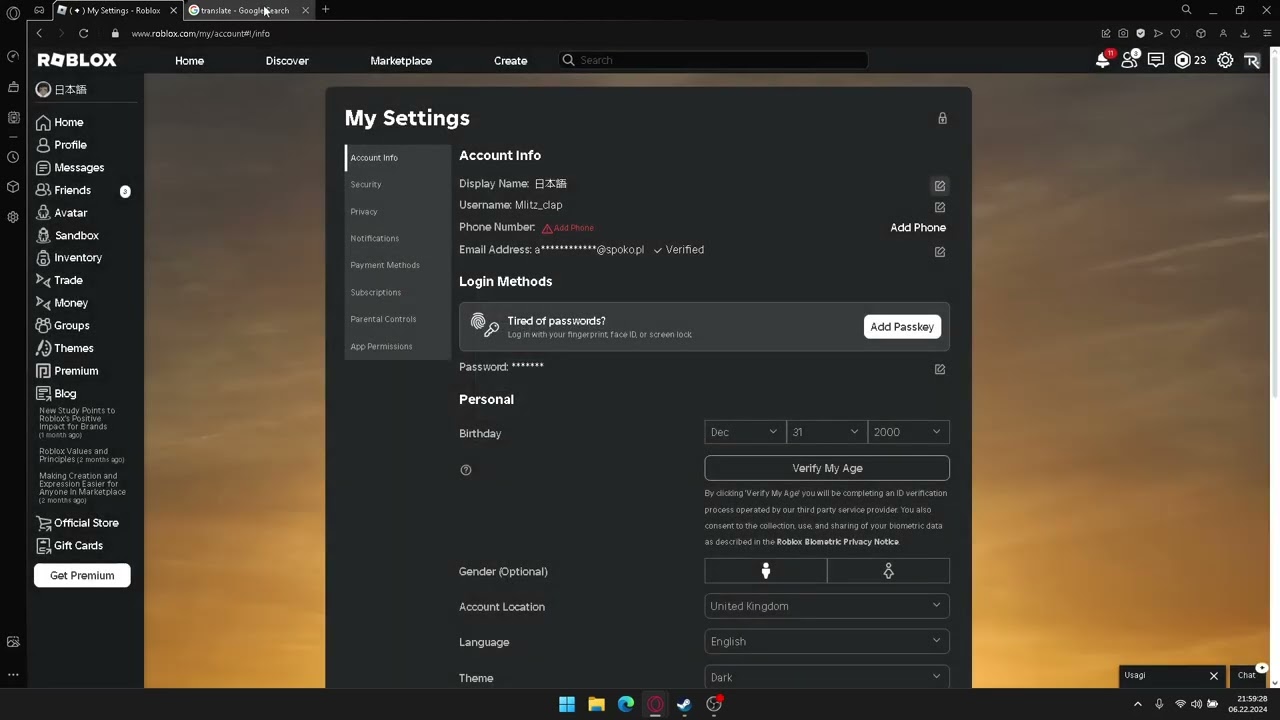Close the Usagi chat window
1280x720 pixels.
(x=1214, y=676)
